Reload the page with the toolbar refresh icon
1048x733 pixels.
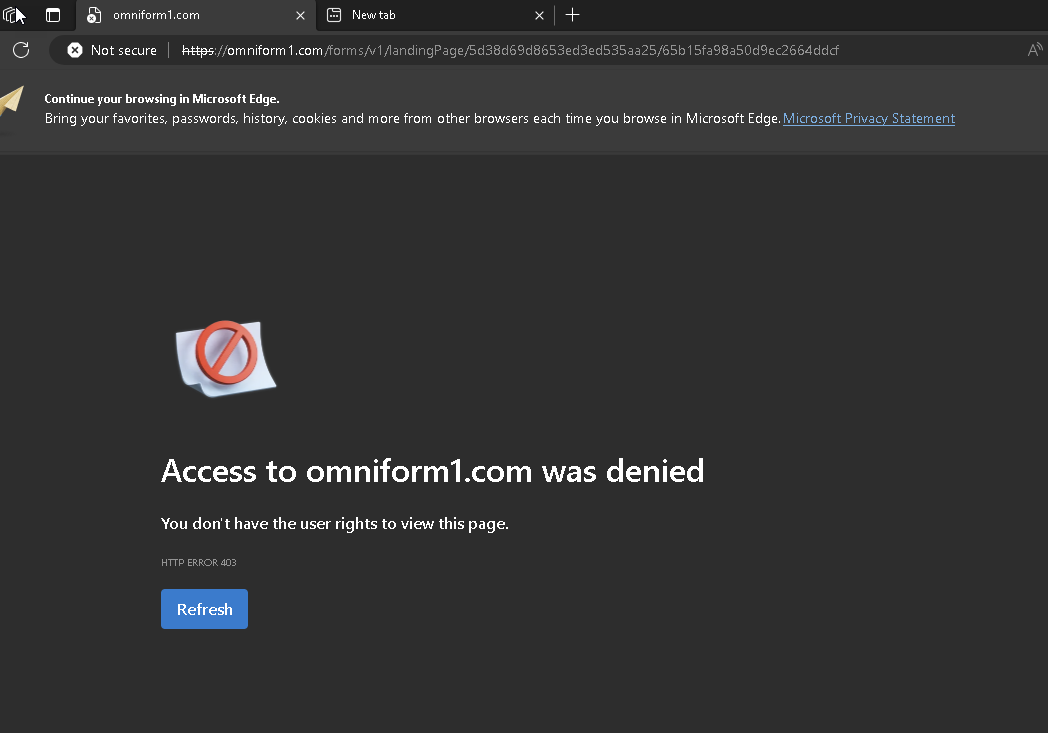click(21, 50)
